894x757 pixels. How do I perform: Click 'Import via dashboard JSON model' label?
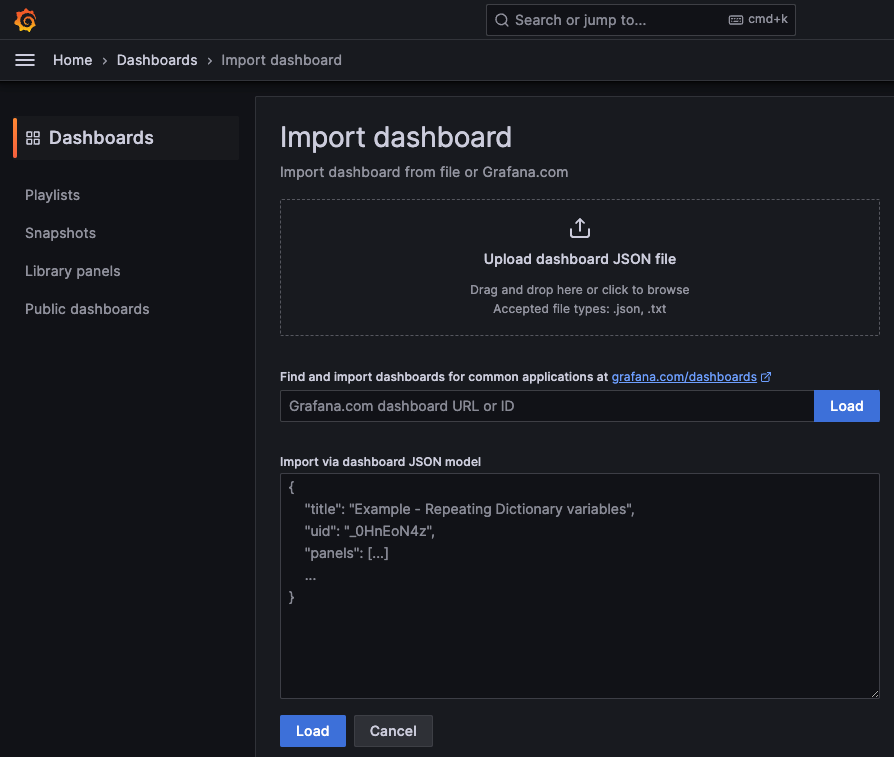(x=380, y=462)
